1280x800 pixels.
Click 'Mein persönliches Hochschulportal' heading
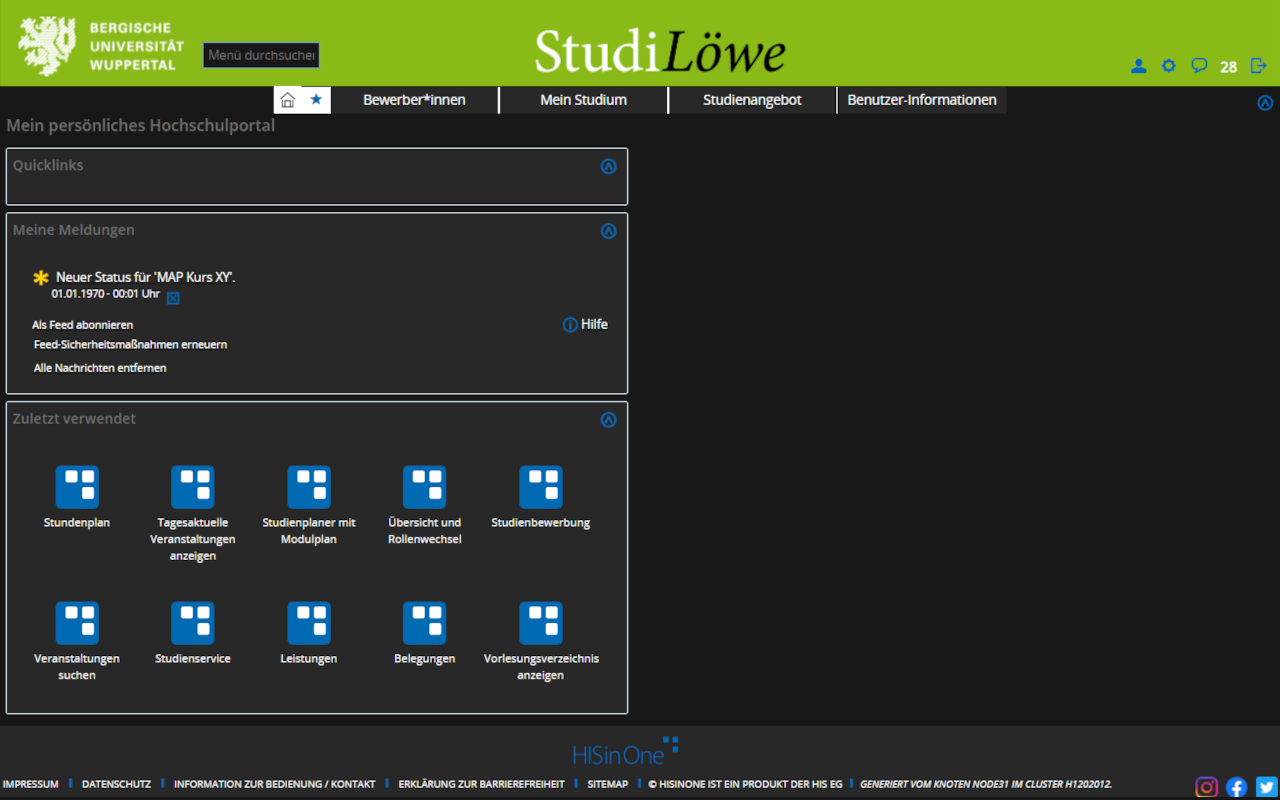pyautogui.click(x=141, y=126)
